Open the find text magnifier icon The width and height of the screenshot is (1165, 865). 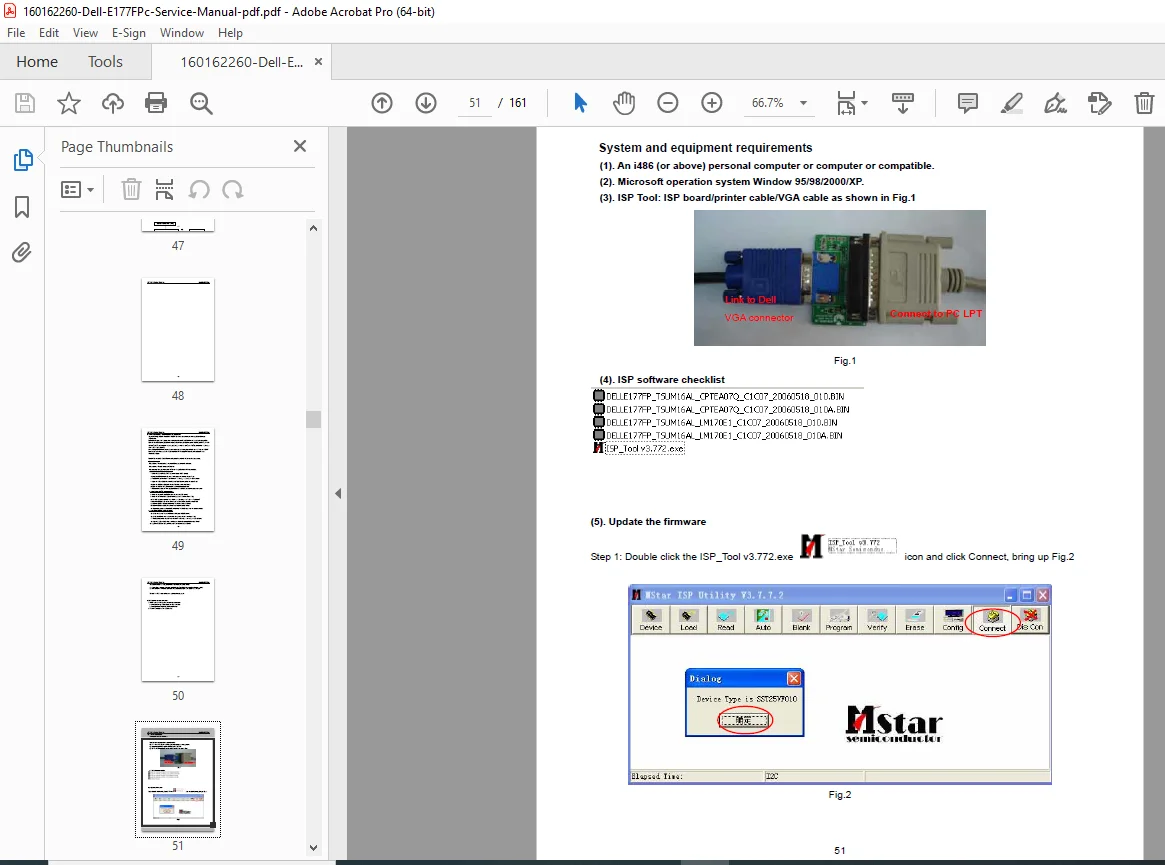(x=201, y=103)
